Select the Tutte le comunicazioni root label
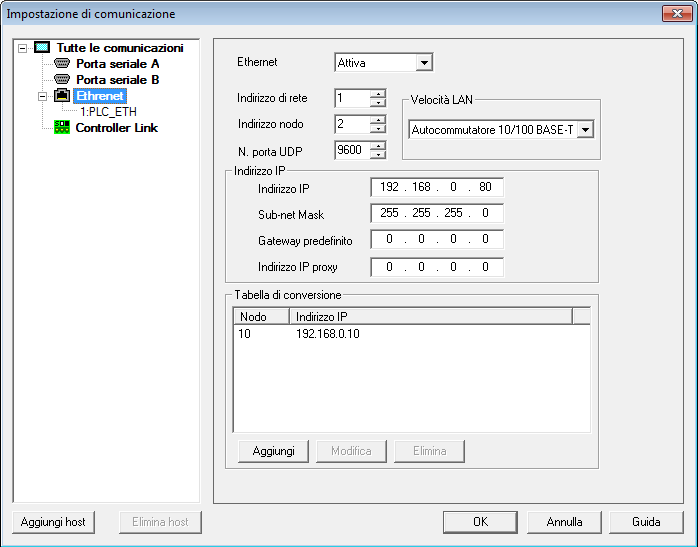The width and height of the screenshot is (698, 547). point(120,48)
